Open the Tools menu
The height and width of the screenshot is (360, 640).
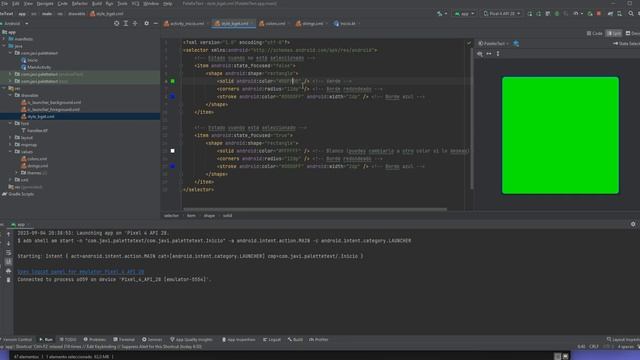click(x=122, y=3)
